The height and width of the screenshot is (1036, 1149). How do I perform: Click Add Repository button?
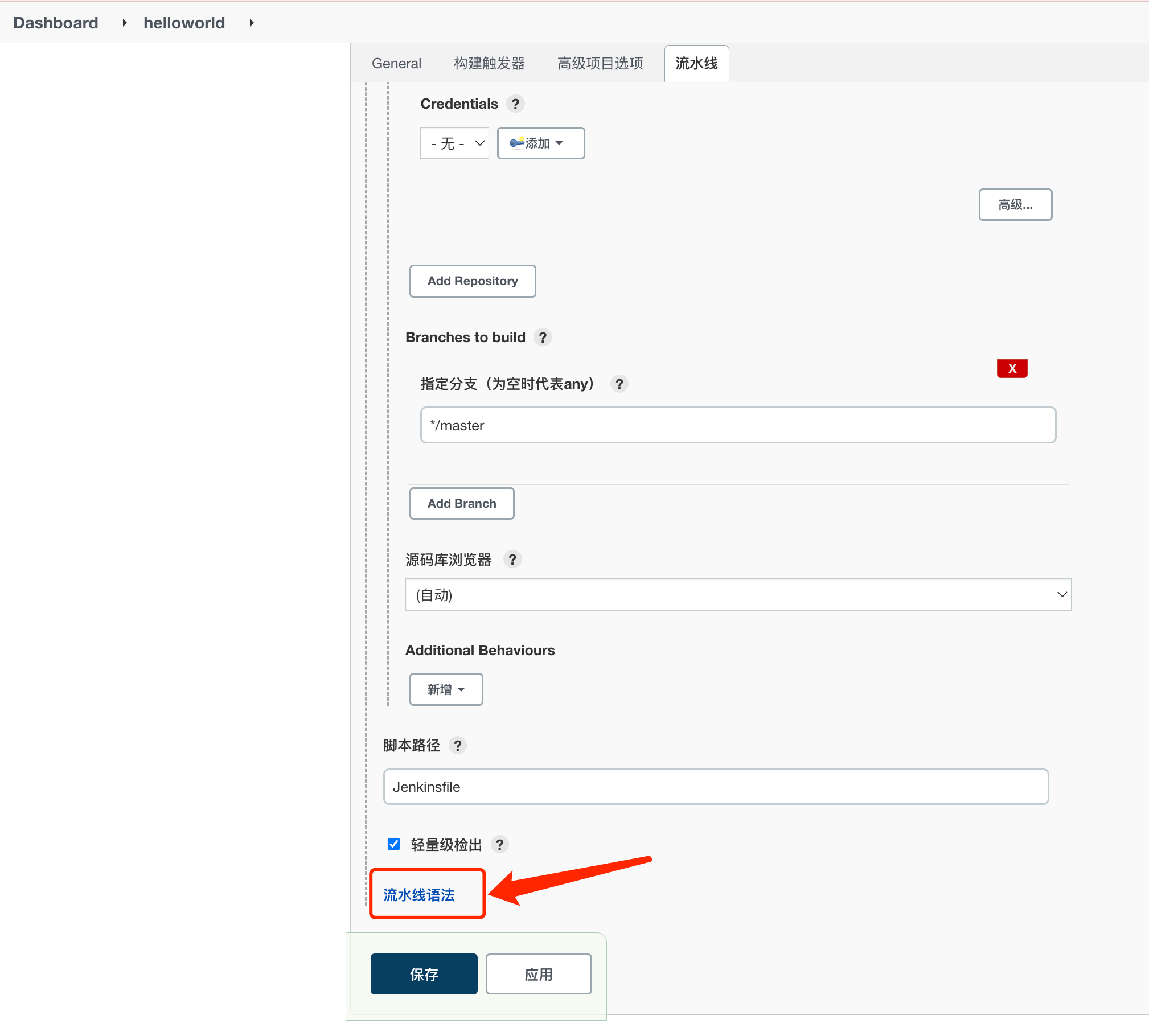pyautogui.click(x=473, y=281)
